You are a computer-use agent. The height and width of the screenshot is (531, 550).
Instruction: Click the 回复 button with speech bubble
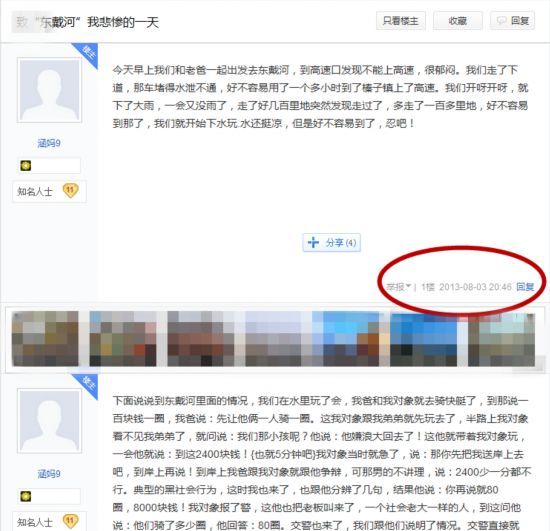coord(512,21)
